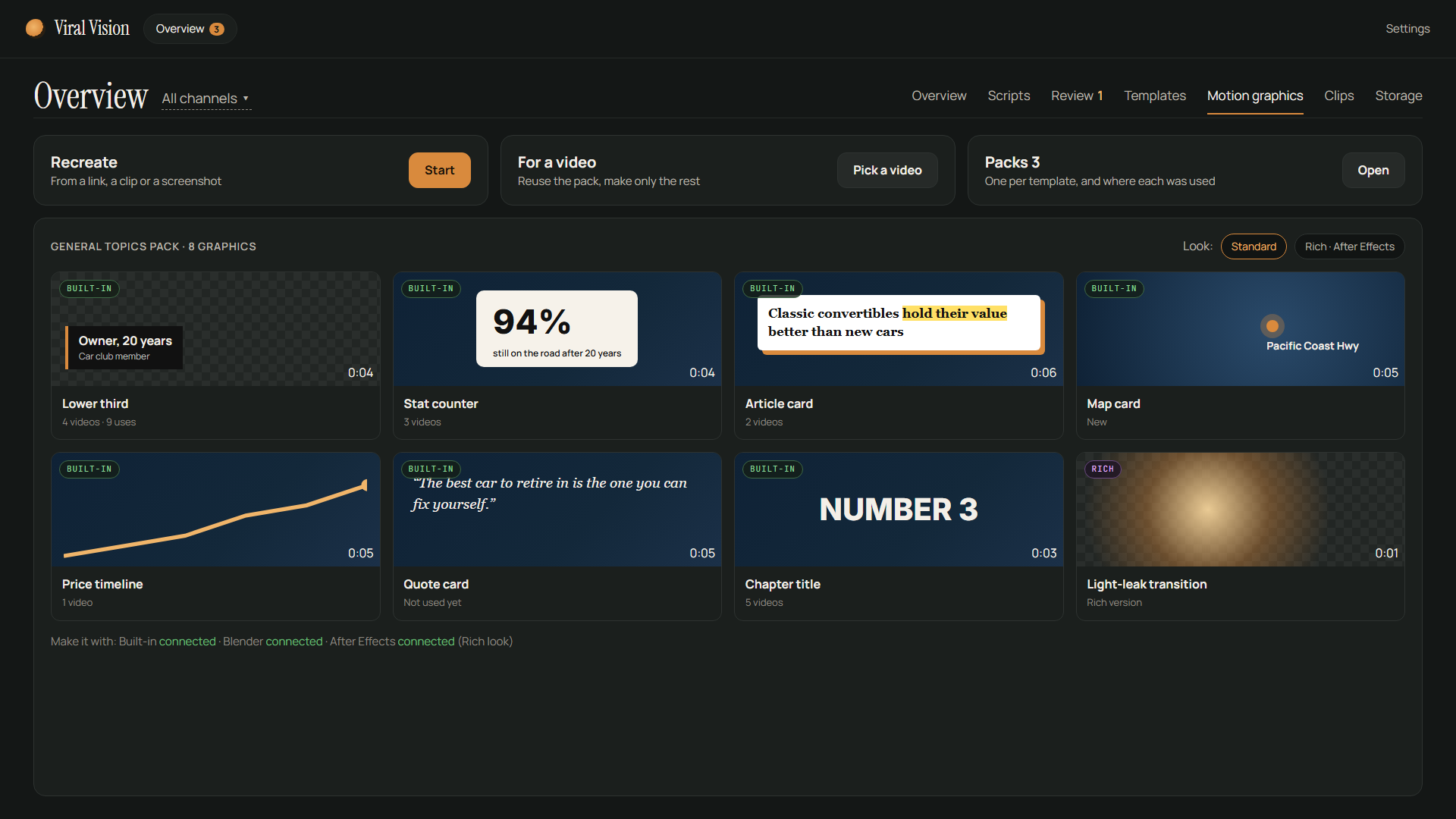The width and height of the screenshot is (1456, 819).
Task: Open the Review tab
Action: (1077, 96)
